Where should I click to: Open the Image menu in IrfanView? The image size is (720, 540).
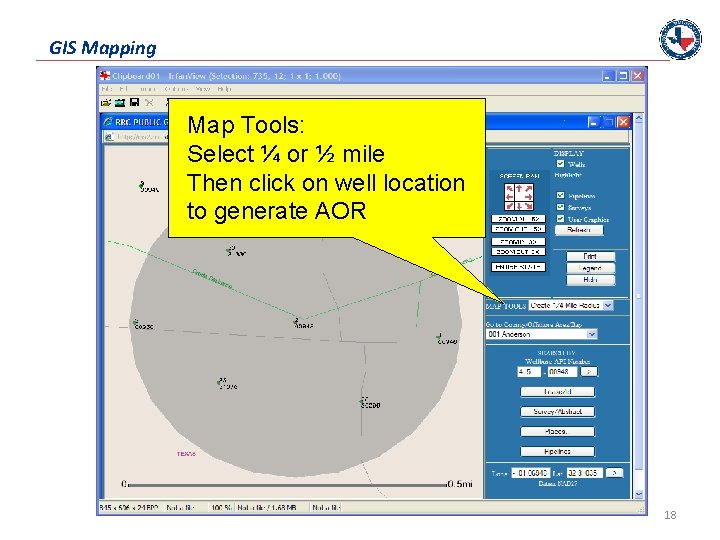(x=146, y=89)
